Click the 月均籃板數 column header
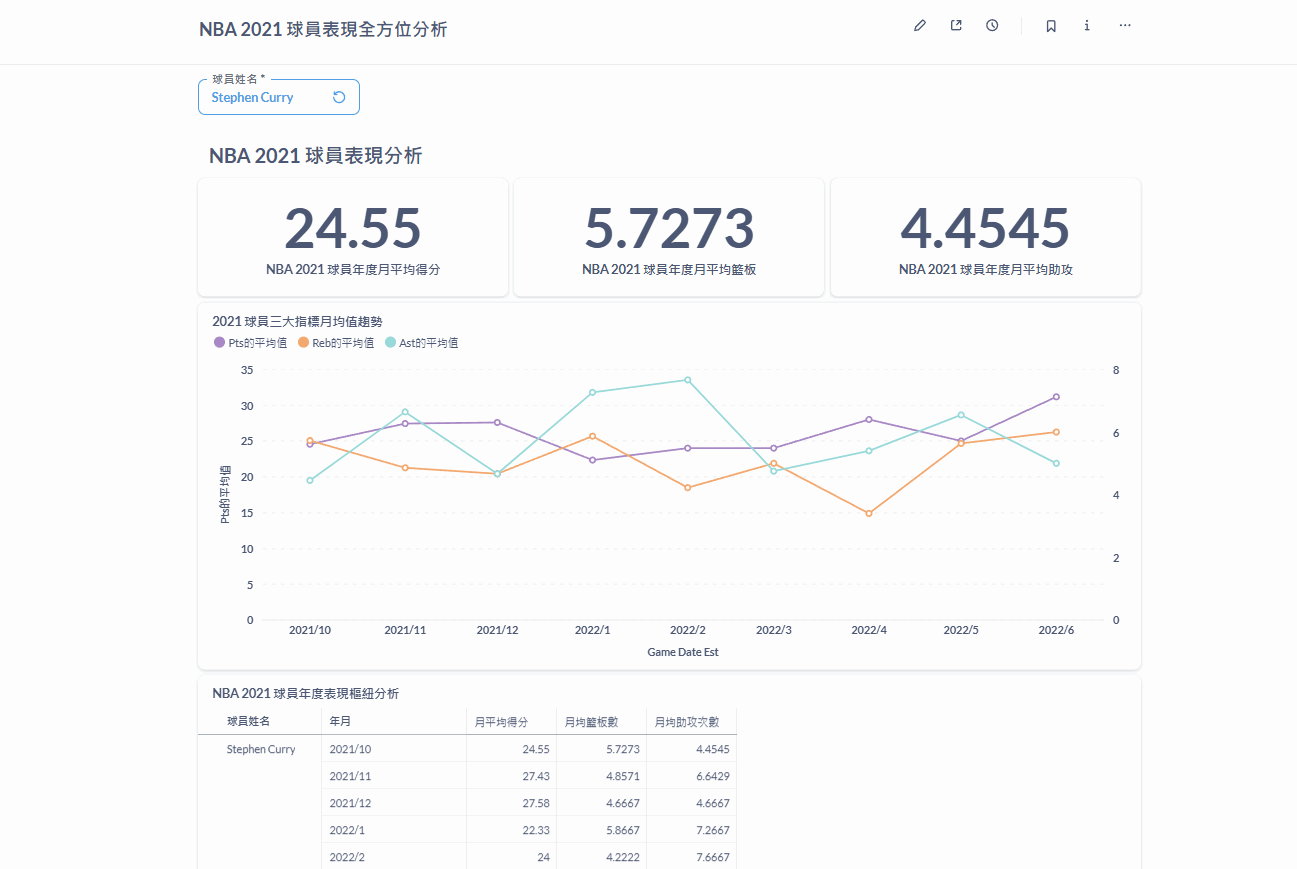Screen dimensions: 1297x869 click(x=591, y=721)
